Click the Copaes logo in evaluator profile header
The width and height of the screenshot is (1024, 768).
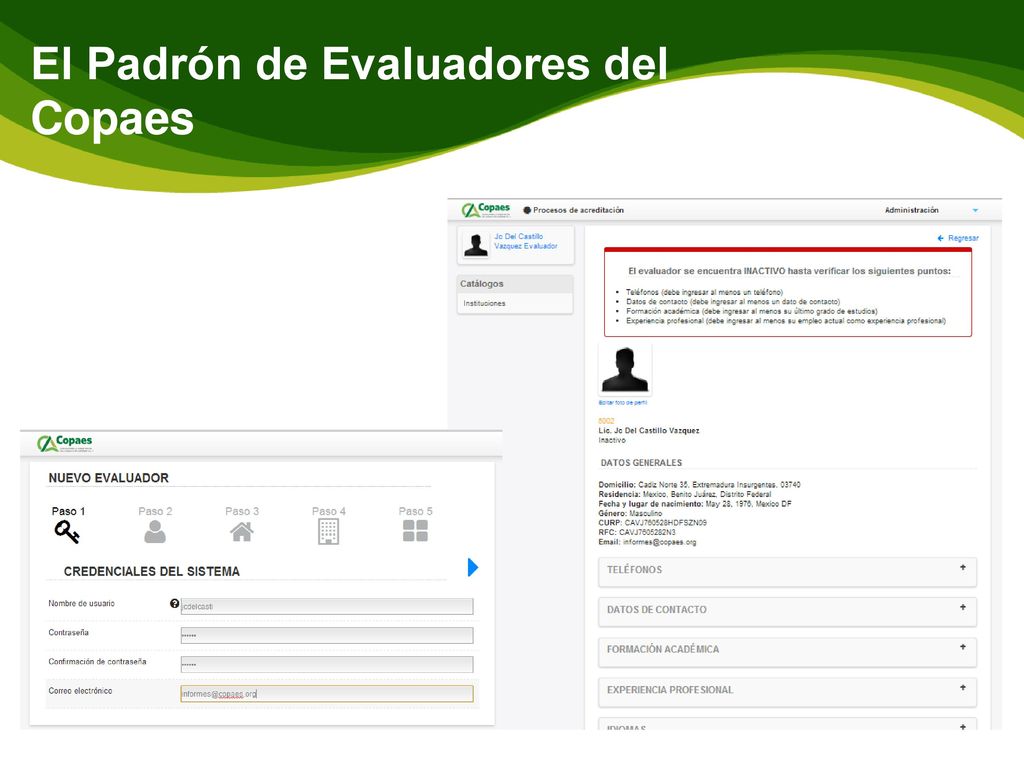[x=486, y=210]
